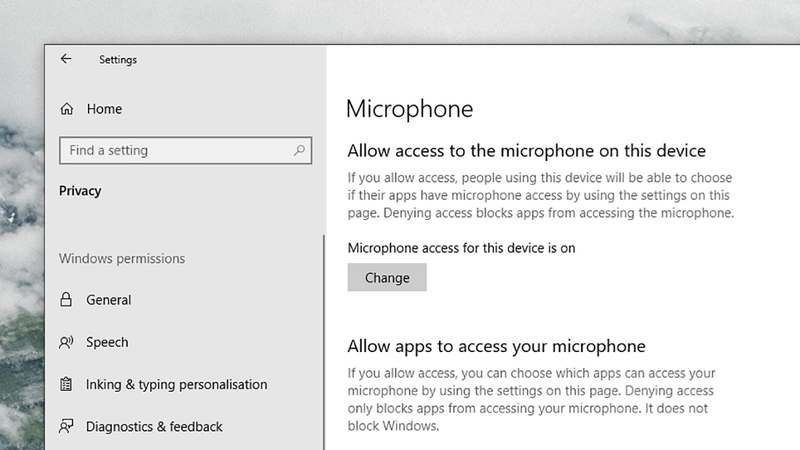Click 'Allow access to the microphone on this device'

[x=527, y=151]
